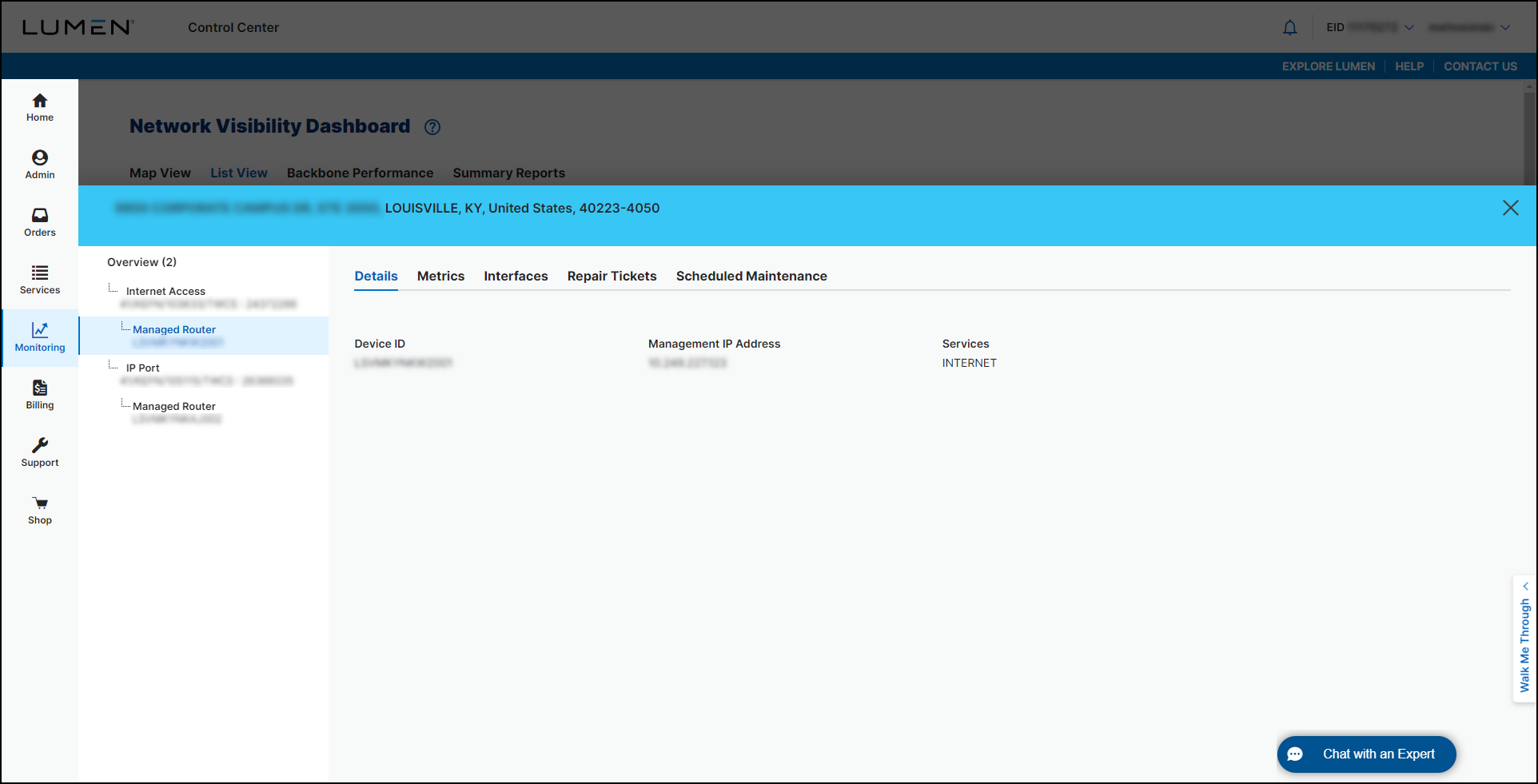Close the location panel with X
1538x784 pixels.
1511,208
